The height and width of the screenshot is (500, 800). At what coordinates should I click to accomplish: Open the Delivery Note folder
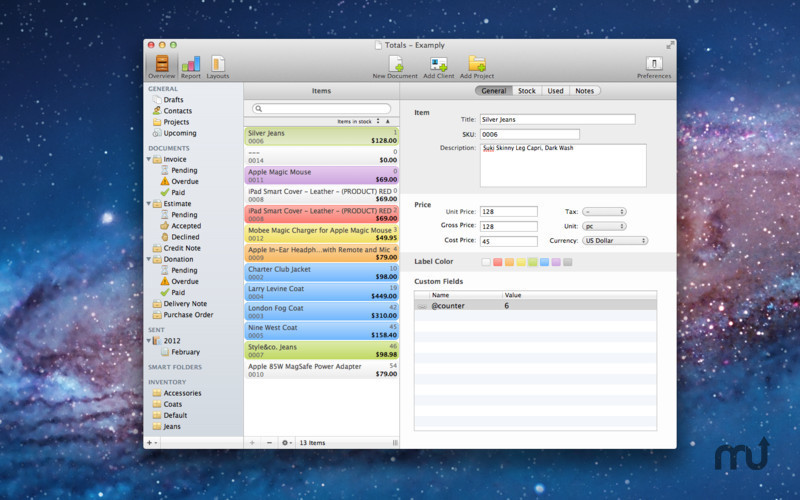pyautogui.click(x=180, y=304)
